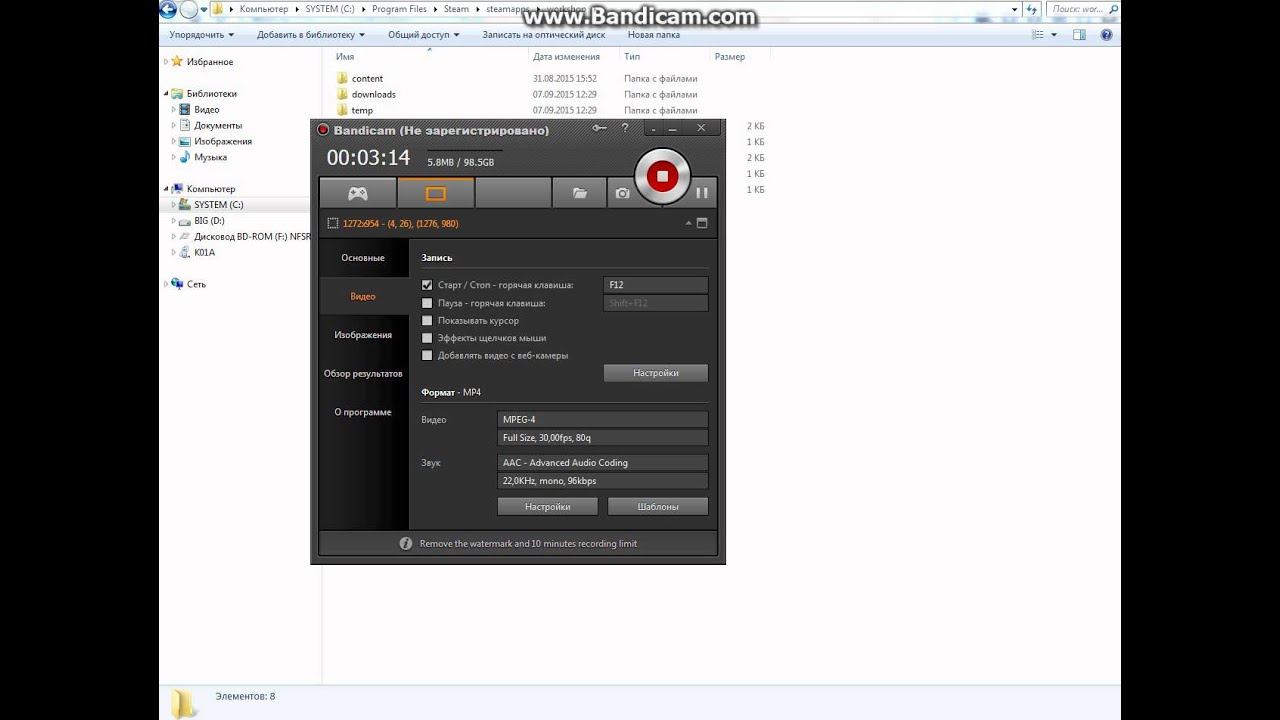Refresh the Explorer address bar

[1030, 9]
